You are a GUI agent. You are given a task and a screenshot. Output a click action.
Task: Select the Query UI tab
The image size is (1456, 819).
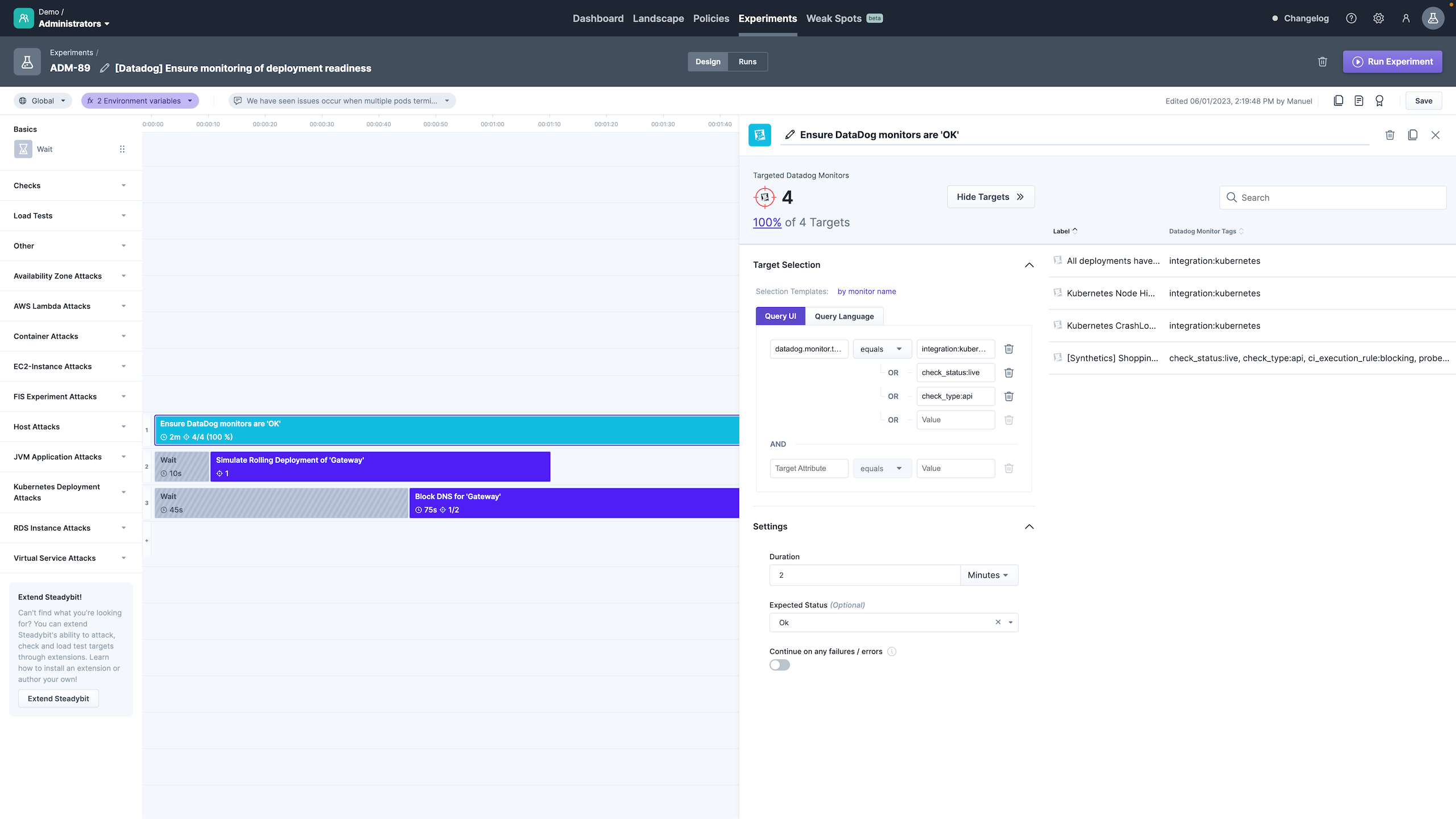pyautogui.click(x=780, y=316)
